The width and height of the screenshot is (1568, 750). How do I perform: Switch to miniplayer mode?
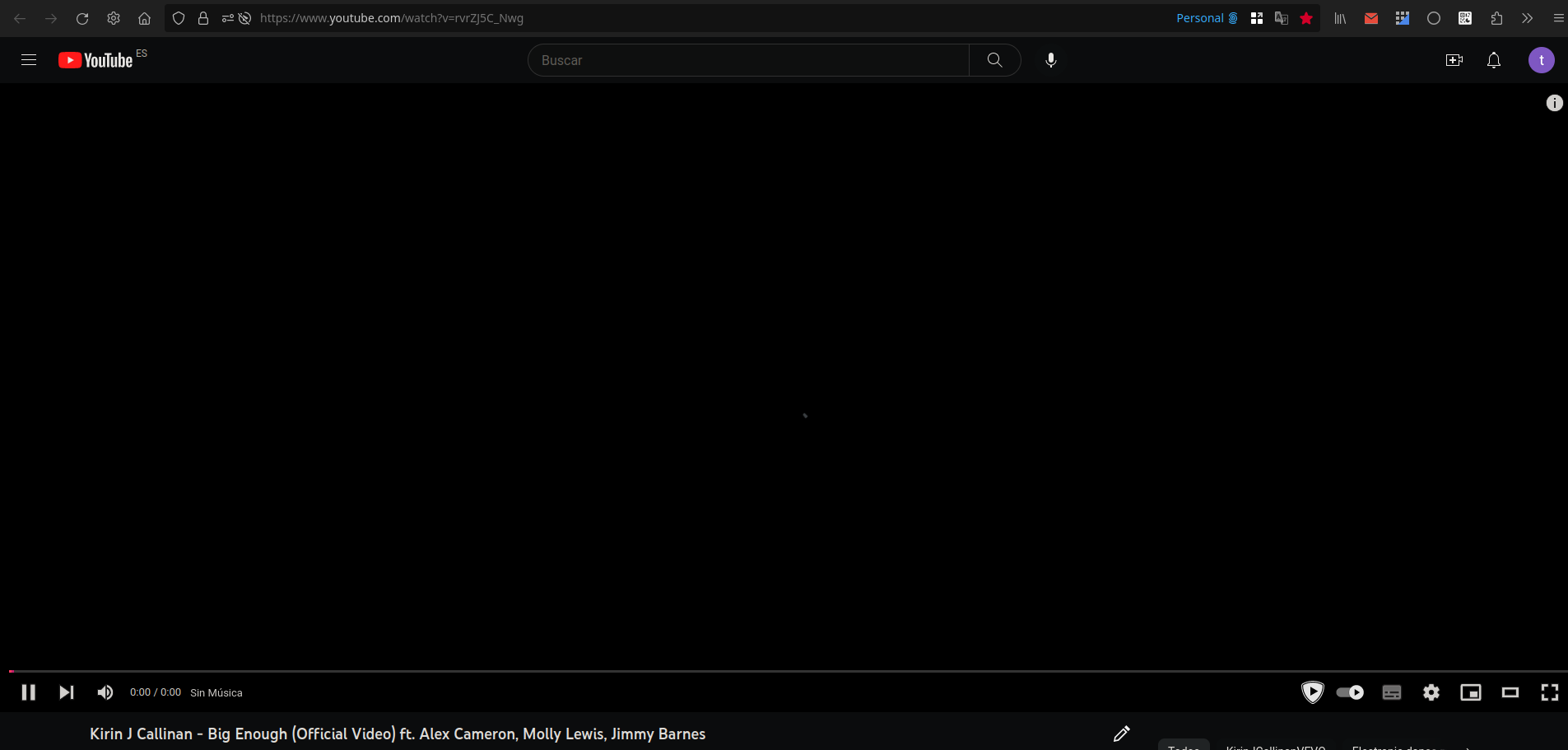coord(1471,692)
